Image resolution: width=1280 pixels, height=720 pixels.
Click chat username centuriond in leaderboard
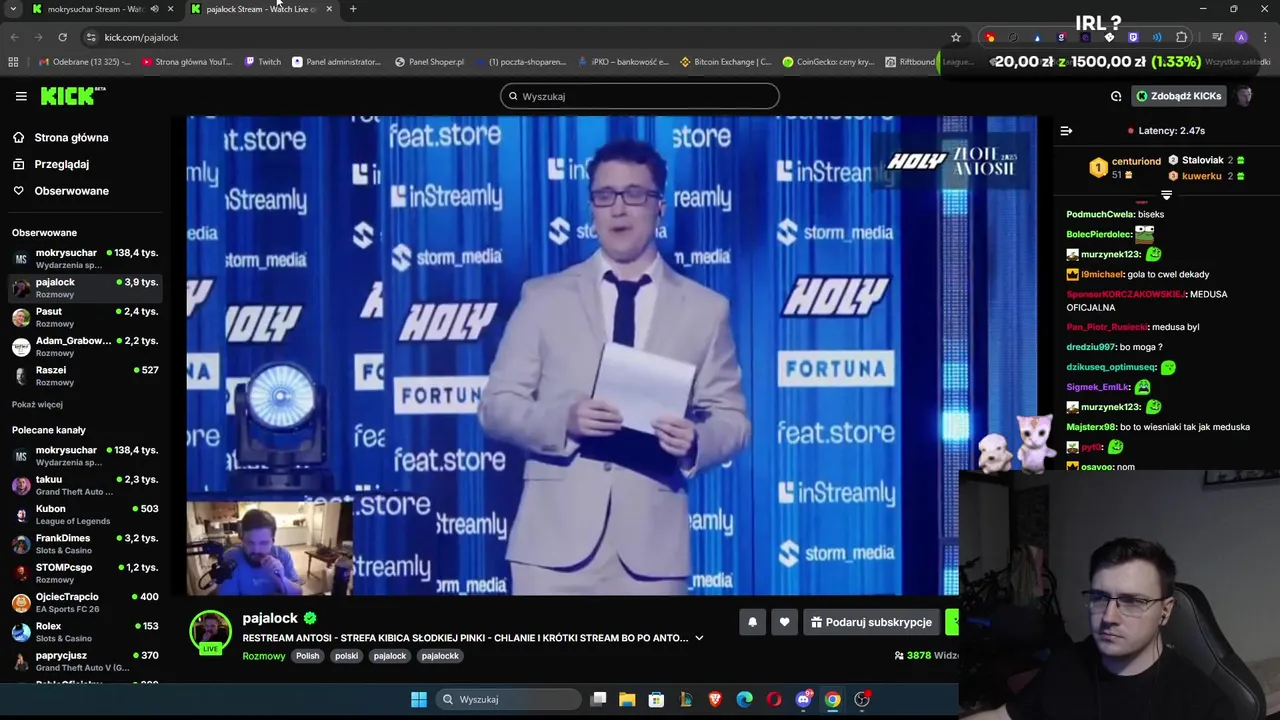click(x=1136, y=161)
